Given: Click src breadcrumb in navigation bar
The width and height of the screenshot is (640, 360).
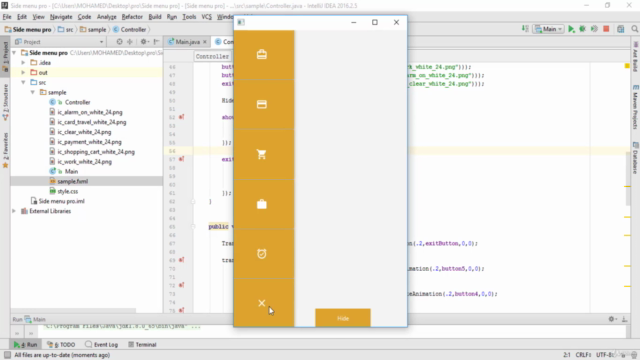Looking at the screenshot, I should point(66,29).
